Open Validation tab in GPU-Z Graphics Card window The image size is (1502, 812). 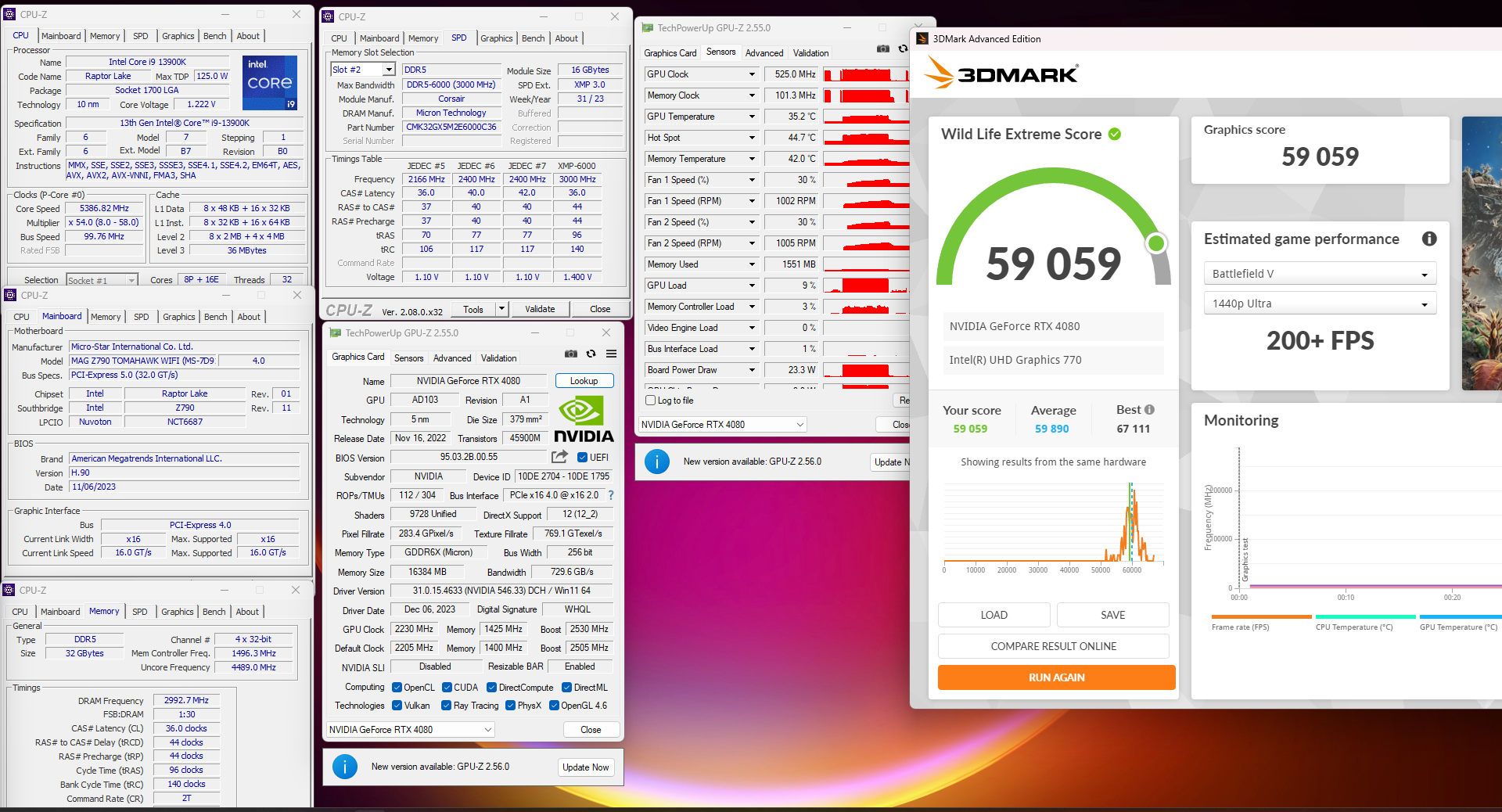point(498,358)
